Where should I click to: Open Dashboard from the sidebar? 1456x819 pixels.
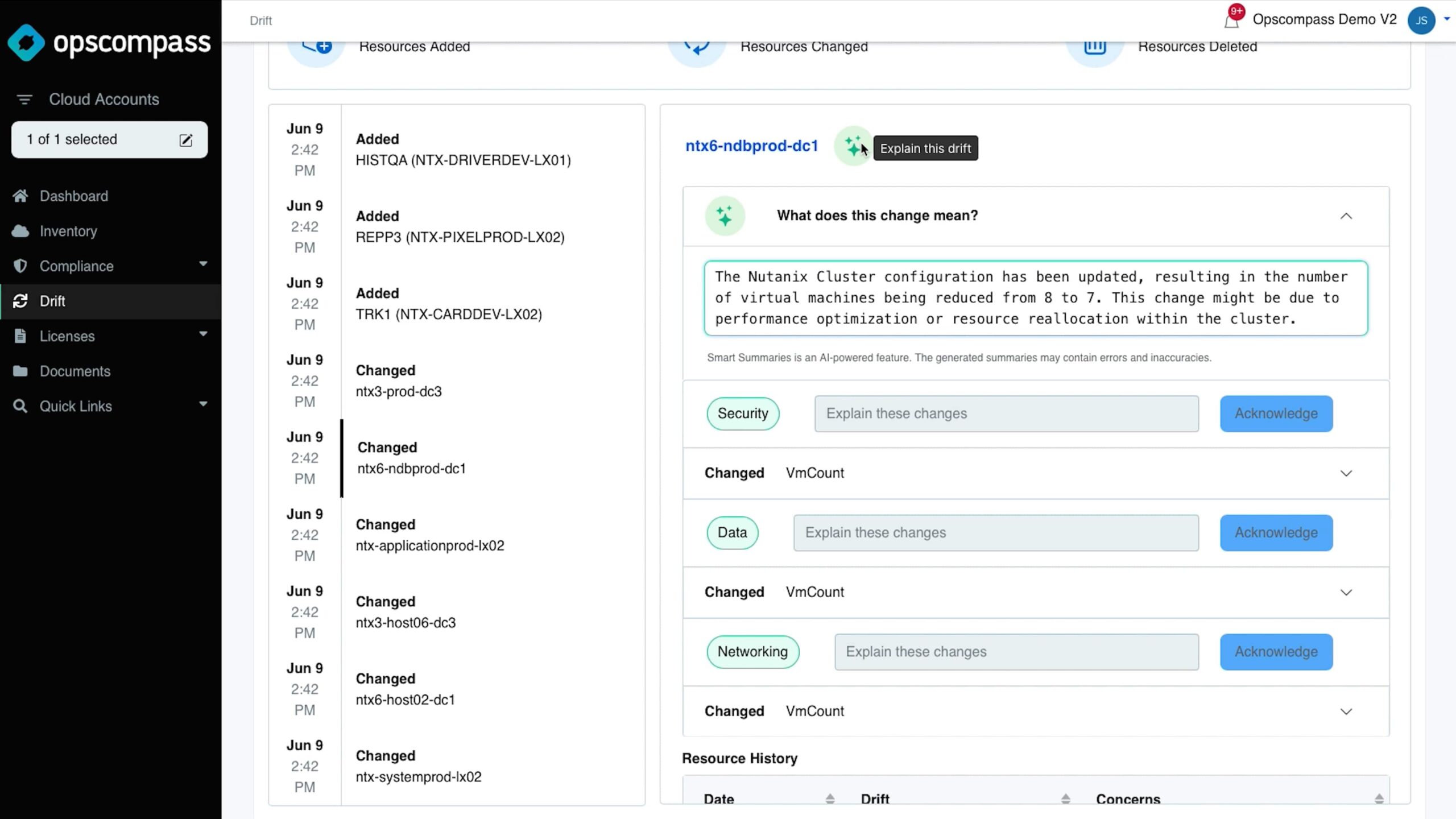pyautogui.click(x=73, y=196)
